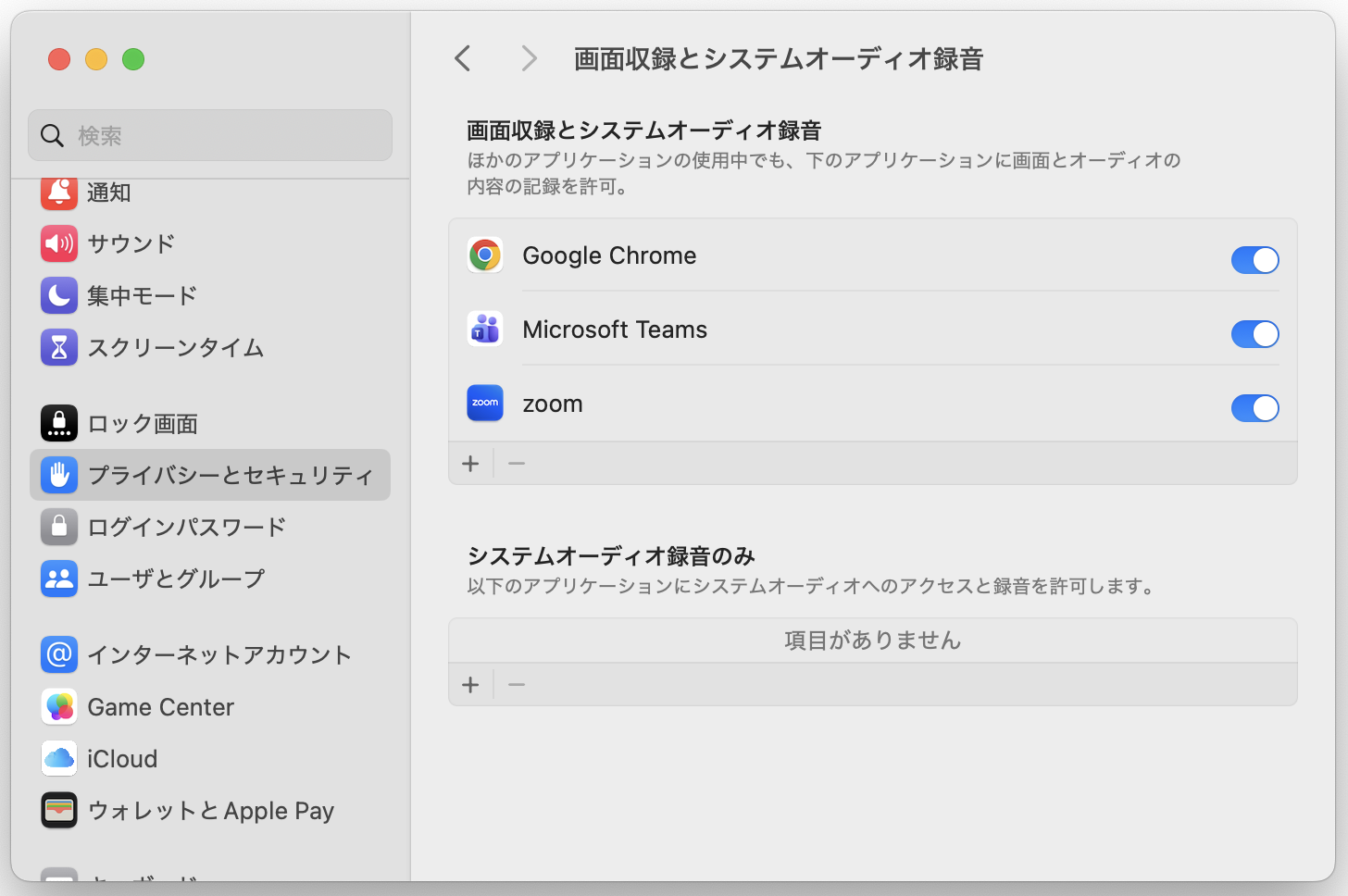Click the green full screen window button
This screenshot has width=1348, height=896.
(x=133, y=59)
